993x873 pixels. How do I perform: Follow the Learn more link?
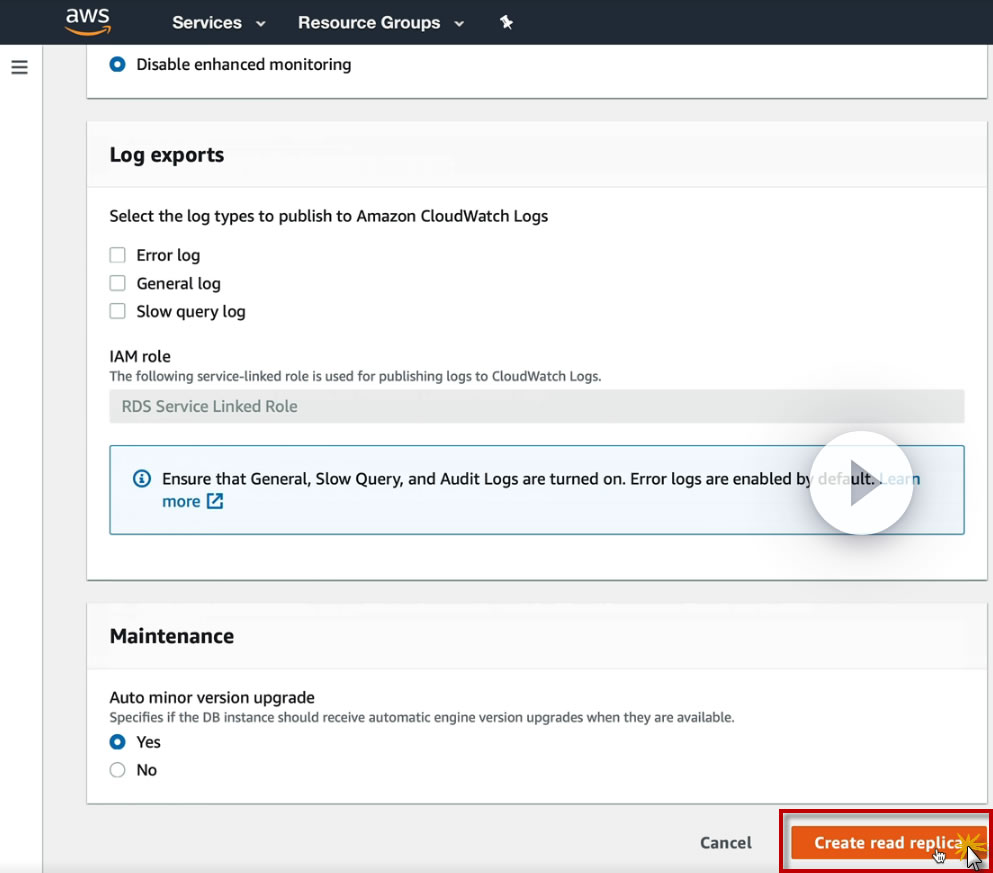181,502
